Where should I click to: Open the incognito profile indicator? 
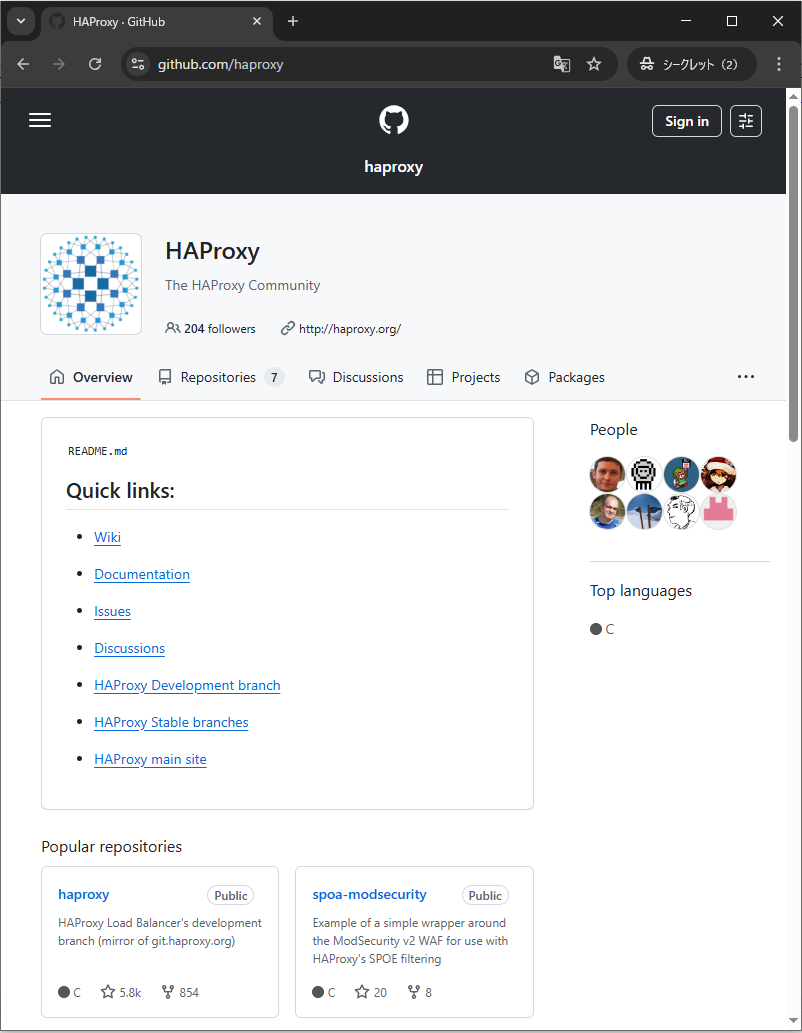point(691,64)
